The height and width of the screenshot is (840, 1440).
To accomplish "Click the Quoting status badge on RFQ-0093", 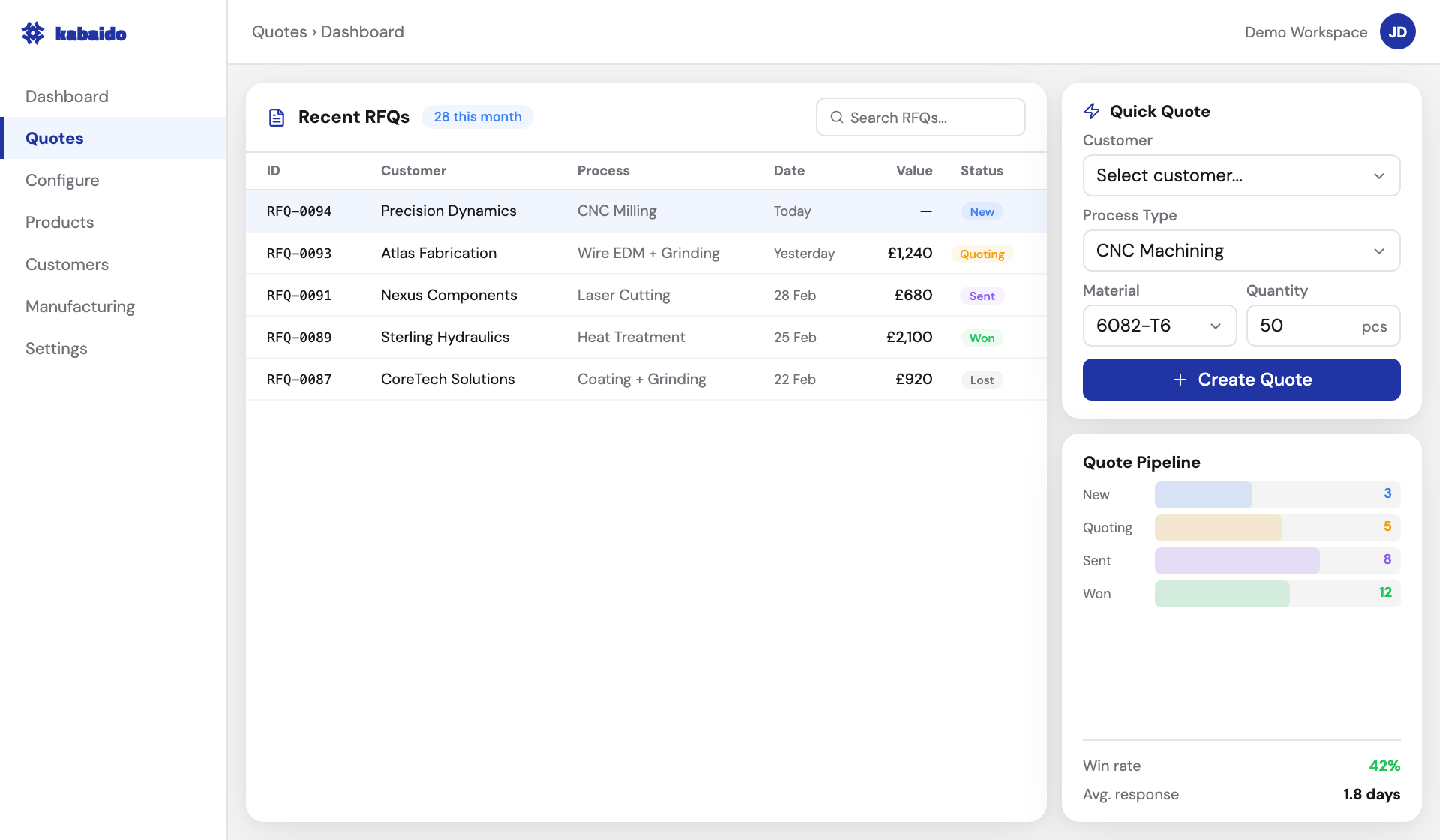I will pos(982,253).
